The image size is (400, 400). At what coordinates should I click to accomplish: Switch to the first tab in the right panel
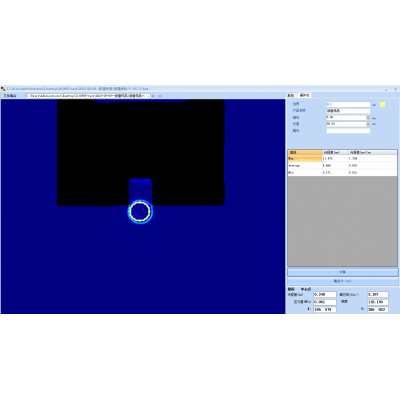tap(290, 96)
